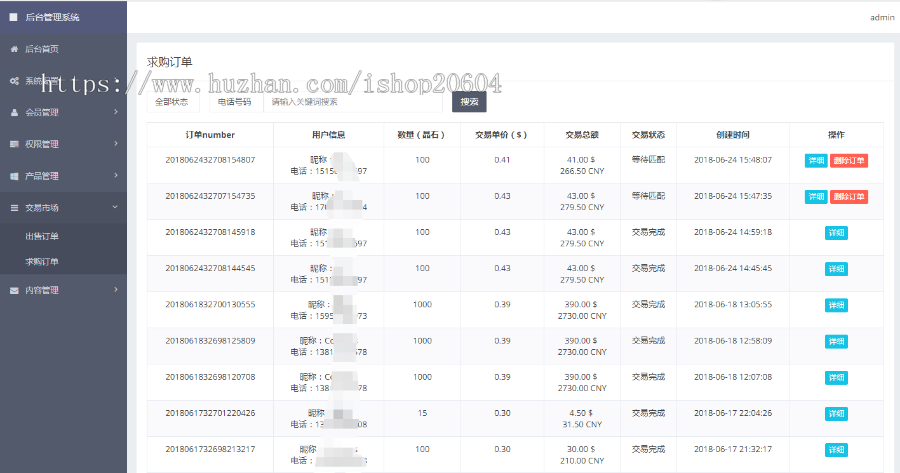Open 详细 for order 2018061732701220426

click(836, 414)
